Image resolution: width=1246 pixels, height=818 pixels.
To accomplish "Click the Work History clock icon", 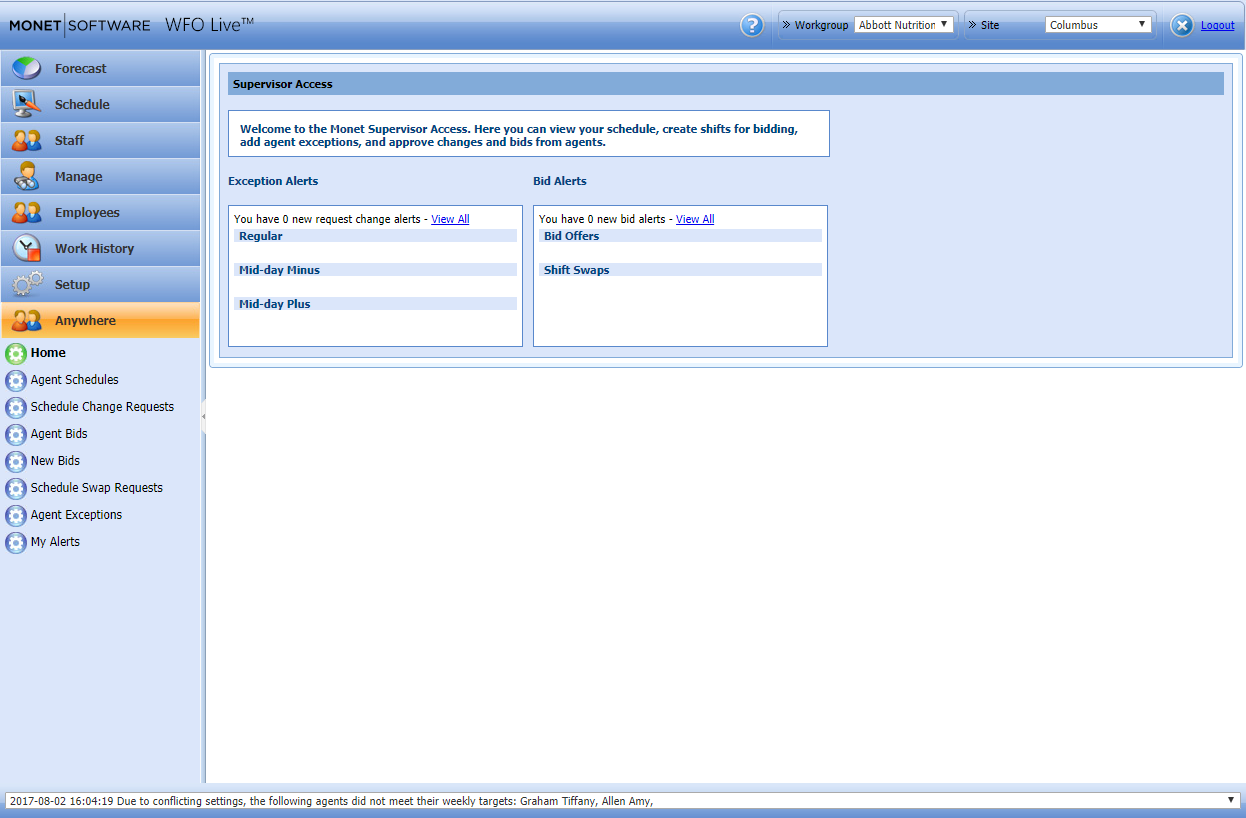I will pos(27,248).
